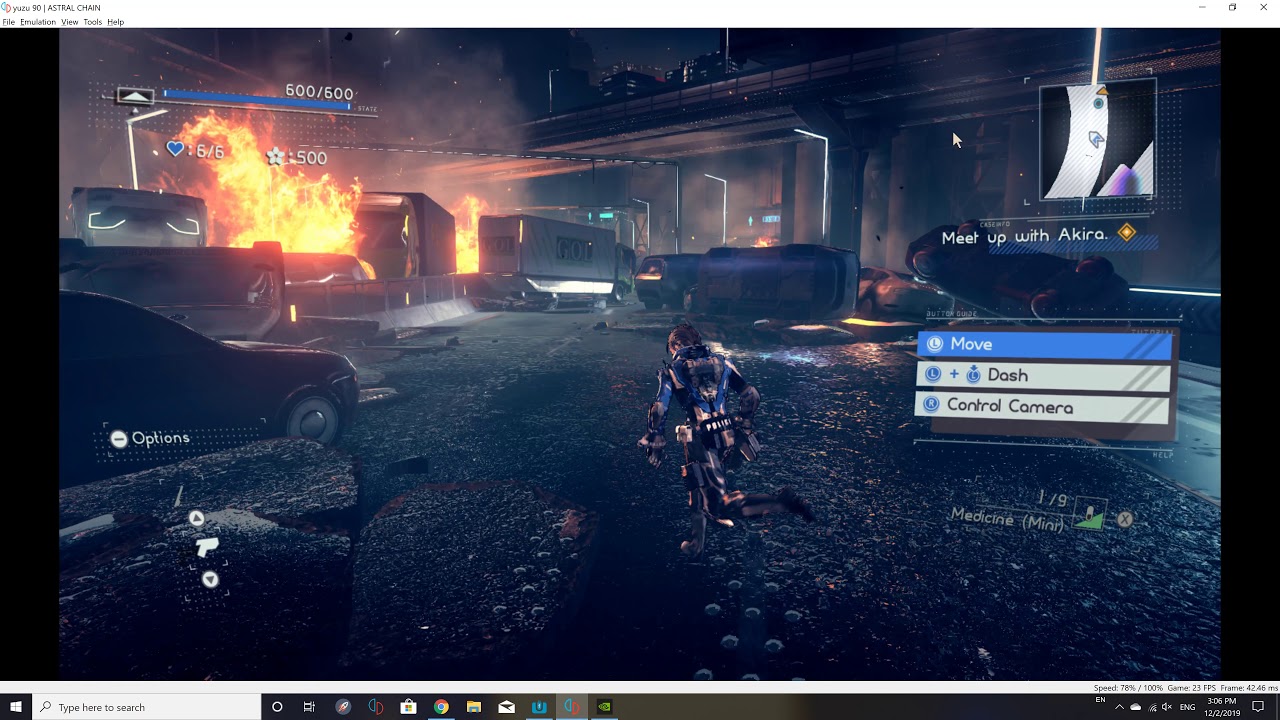This screenshot has height=720, width=1280.
Task: Click the 6/6 lives counter text
Action: [210, 151]
